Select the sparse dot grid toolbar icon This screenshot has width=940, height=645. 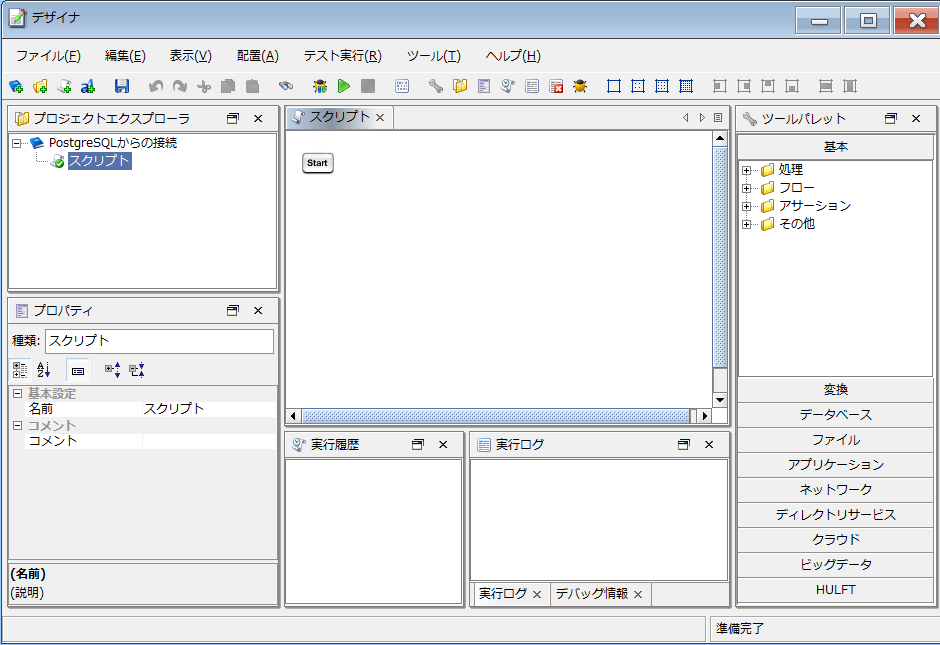point(638,86)
